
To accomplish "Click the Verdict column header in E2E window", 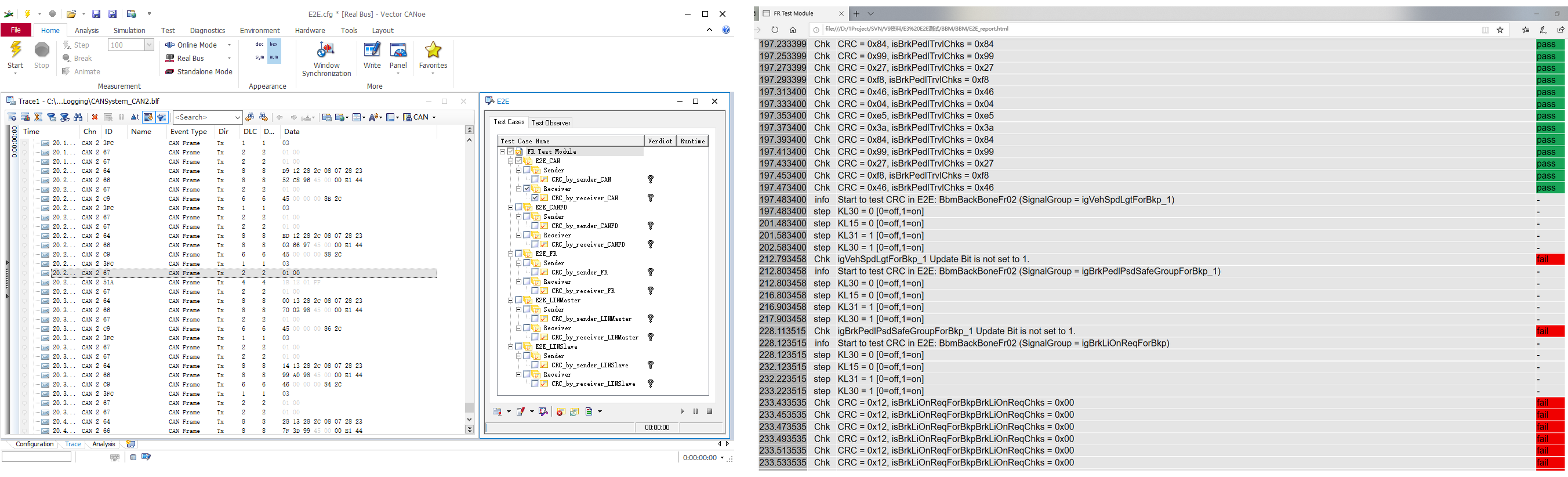I will pos(660,142).
